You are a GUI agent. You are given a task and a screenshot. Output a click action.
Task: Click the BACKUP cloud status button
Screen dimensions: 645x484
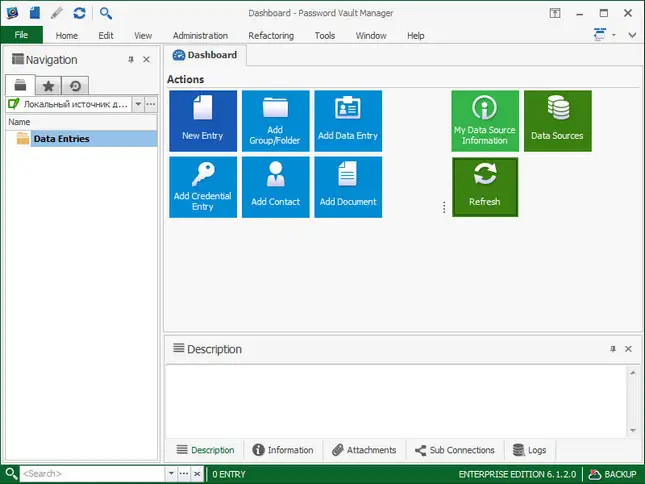tap(613, 475)
